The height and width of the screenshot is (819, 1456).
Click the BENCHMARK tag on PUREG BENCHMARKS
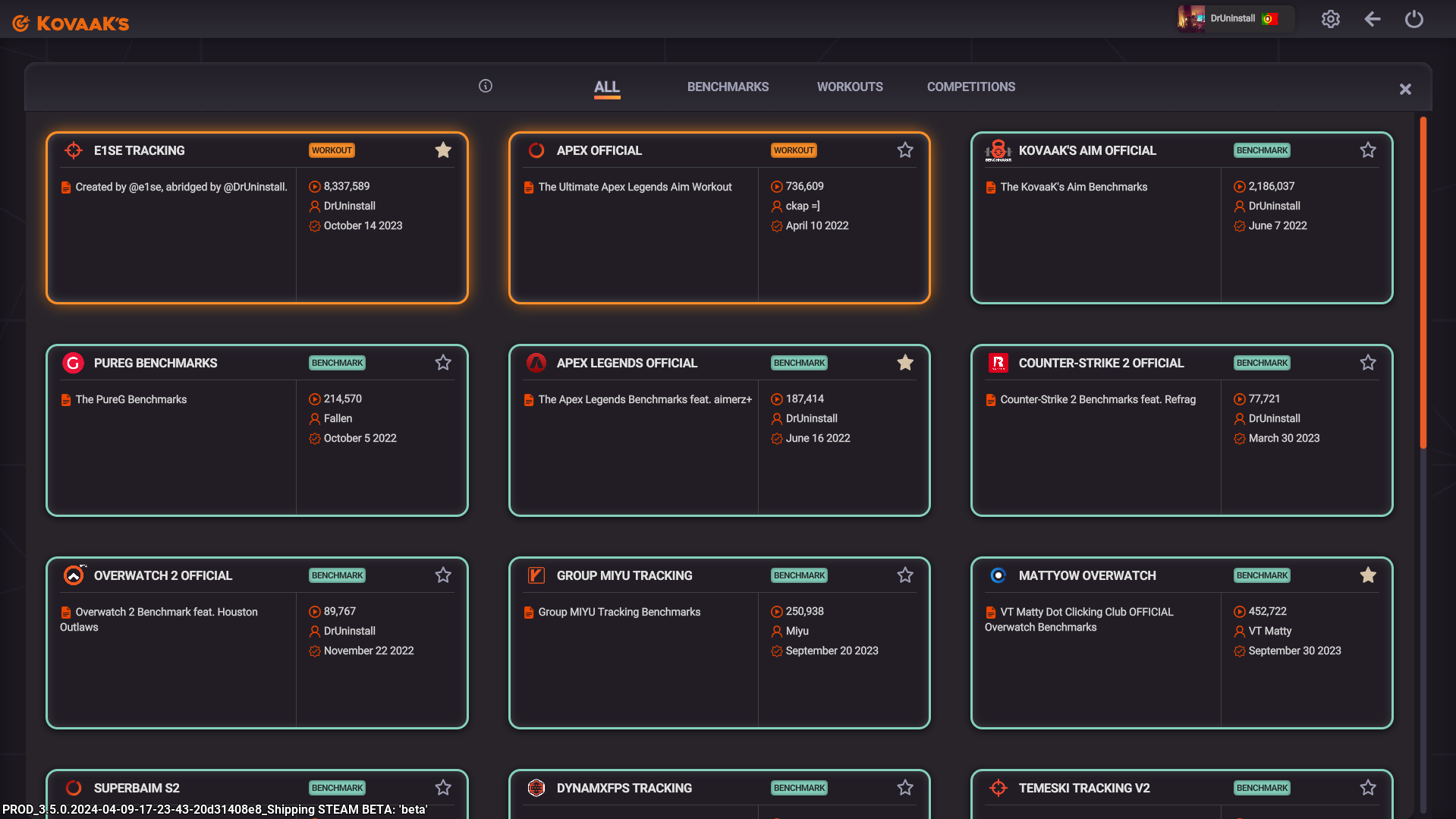(337, 363)
